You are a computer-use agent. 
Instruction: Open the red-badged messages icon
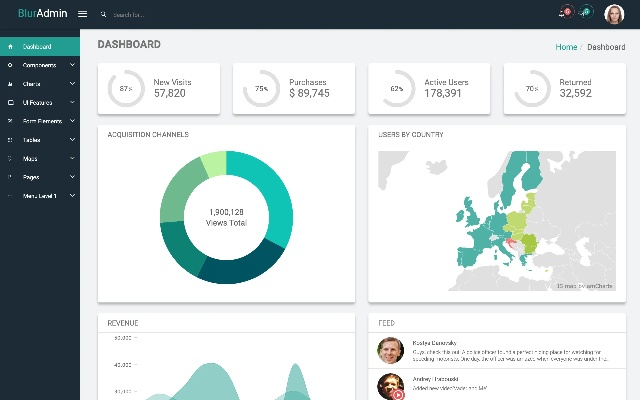pos(566,13)
